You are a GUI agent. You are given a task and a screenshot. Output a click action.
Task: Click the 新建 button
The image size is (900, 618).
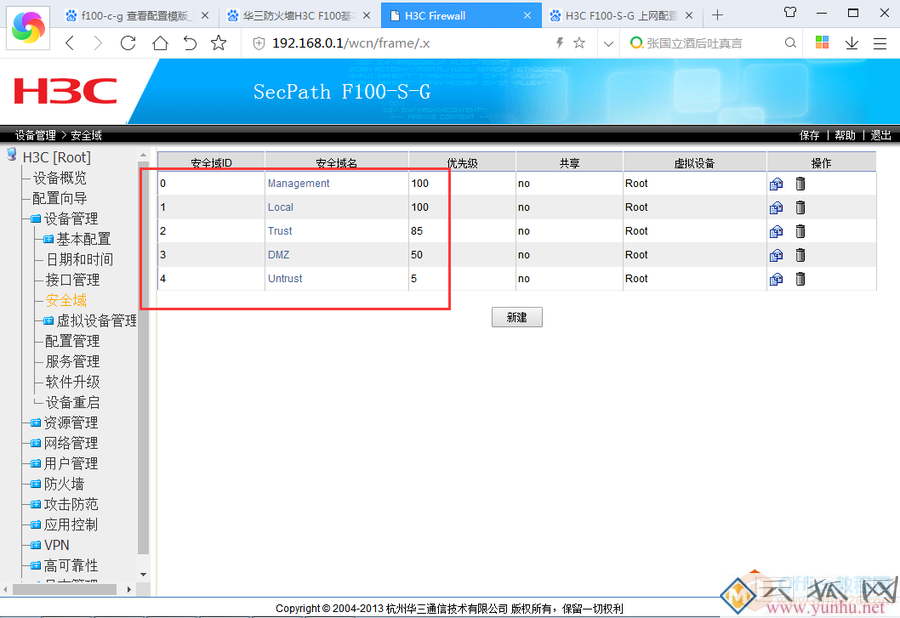pyautogui.click(x=517, y=317)
